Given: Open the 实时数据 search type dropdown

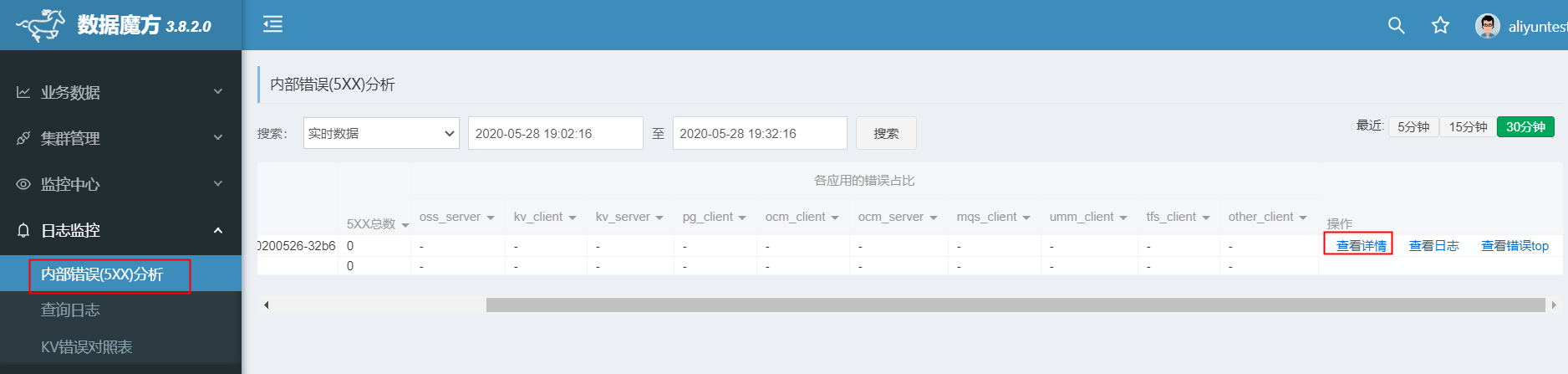Looking at the screenshot, I should coord(381,133).
